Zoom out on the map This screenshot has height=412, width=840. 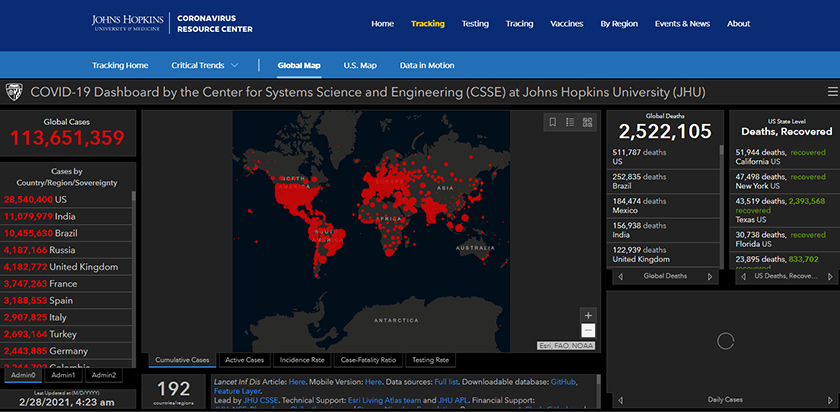588,330
